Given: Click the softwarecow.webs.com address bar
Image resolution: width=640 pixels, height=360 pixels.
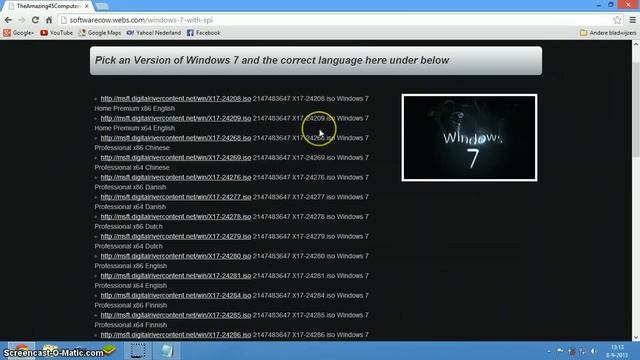Looking at the screenshot, I should [x=335, y=20].
